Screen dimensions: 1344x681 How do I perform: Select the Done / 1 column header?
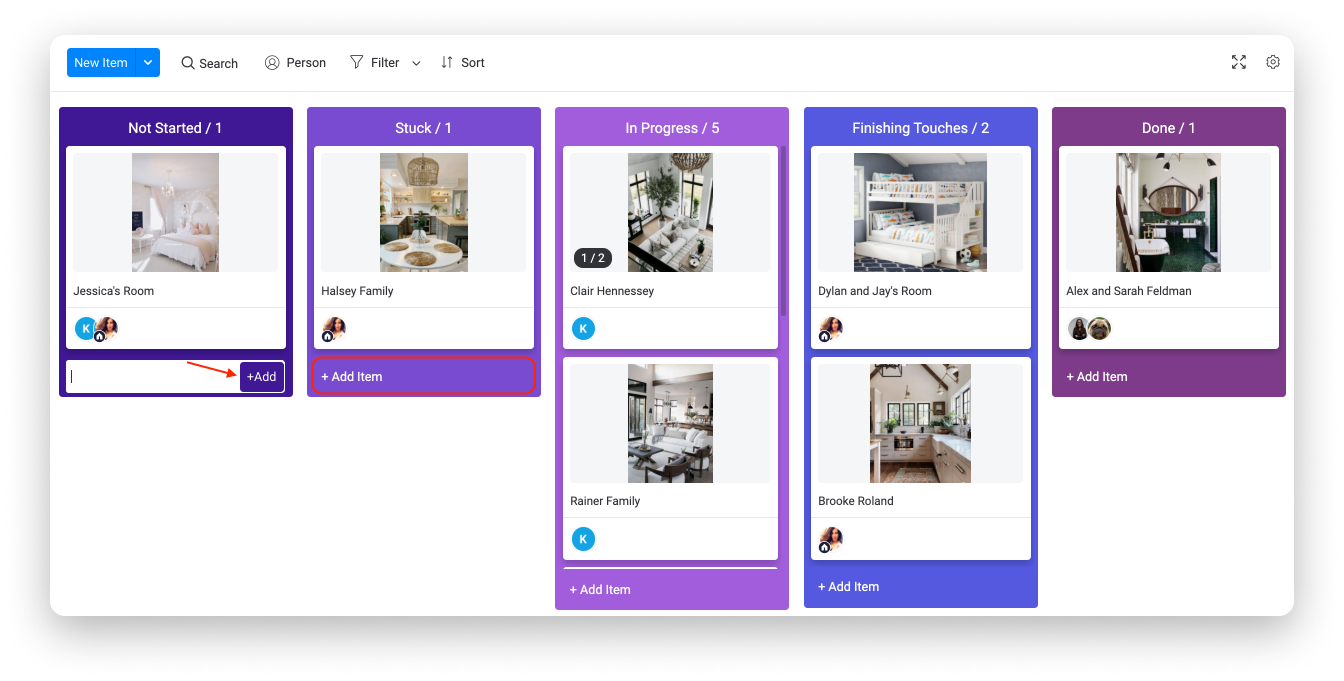coord(1169,128)
